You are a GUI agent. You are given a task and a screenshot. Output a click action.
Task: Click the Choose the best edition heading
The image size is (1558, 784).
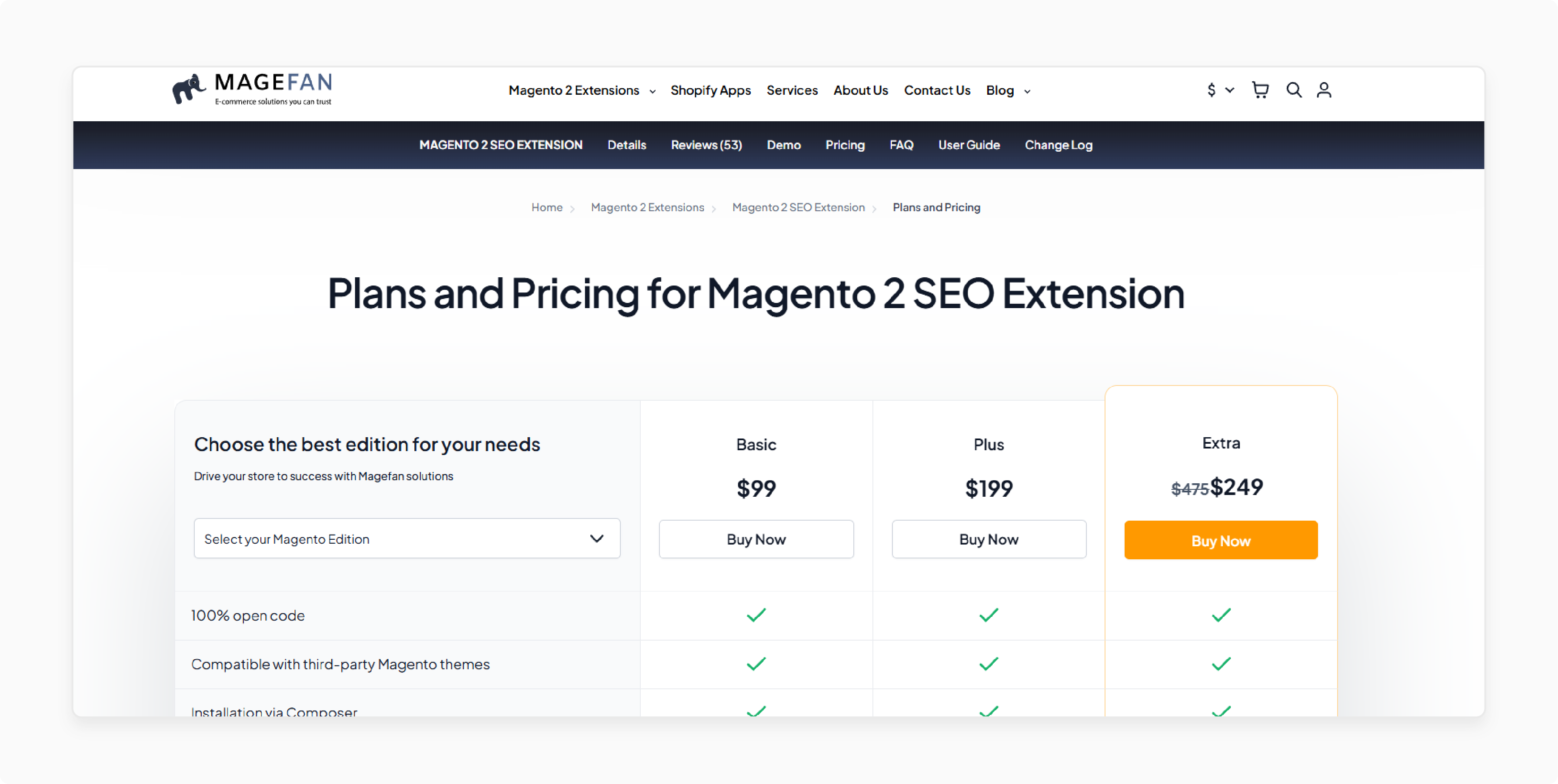[367, 445]
